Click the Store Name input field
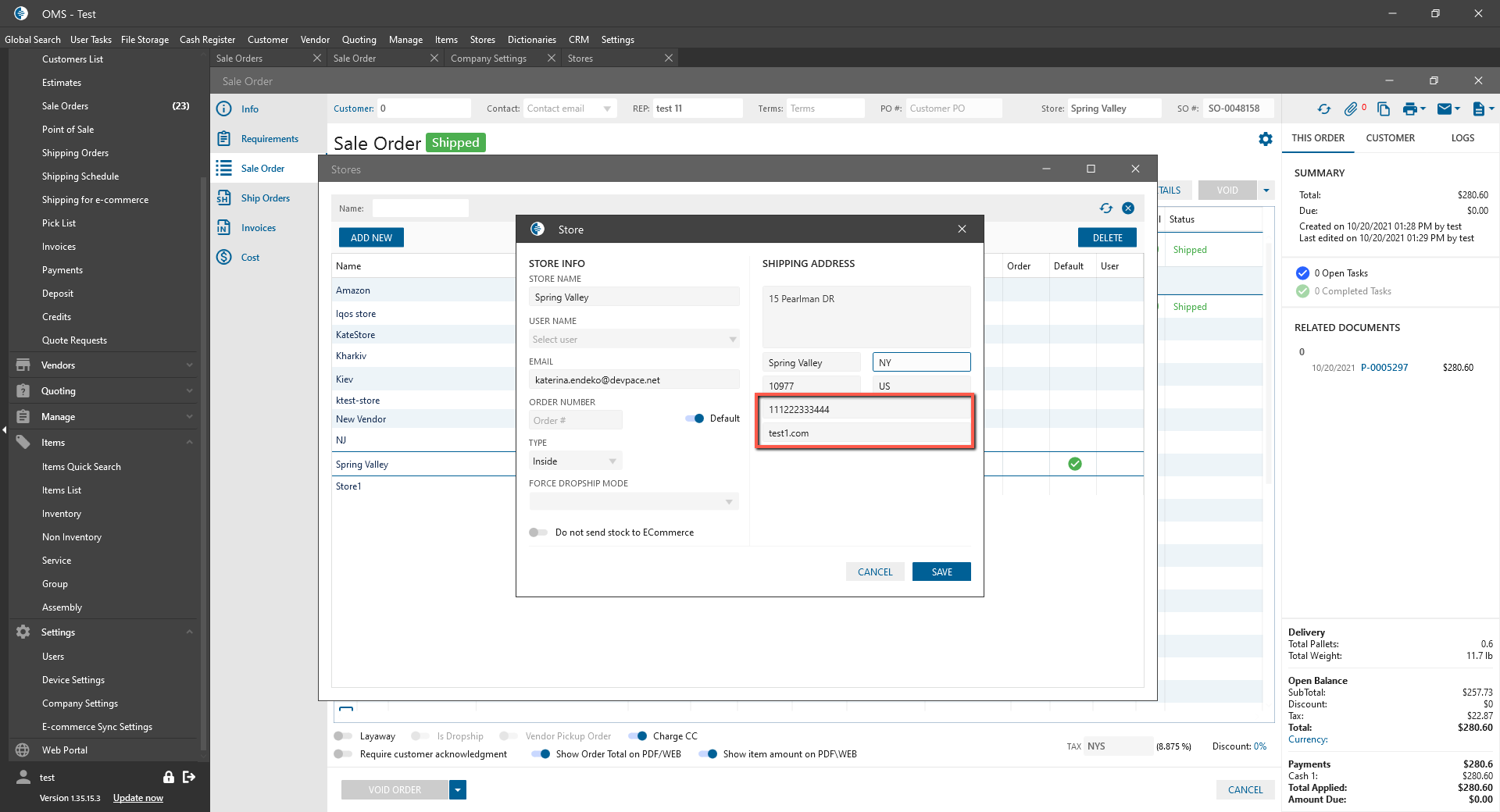 pos(634,297)
